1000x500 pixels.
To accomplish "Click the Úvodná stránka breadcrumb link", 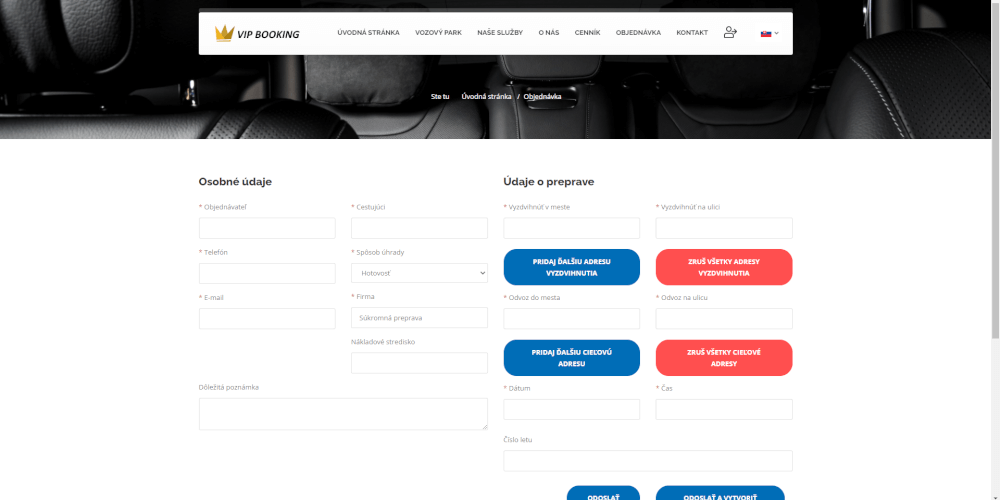I will tap(486, 97).
